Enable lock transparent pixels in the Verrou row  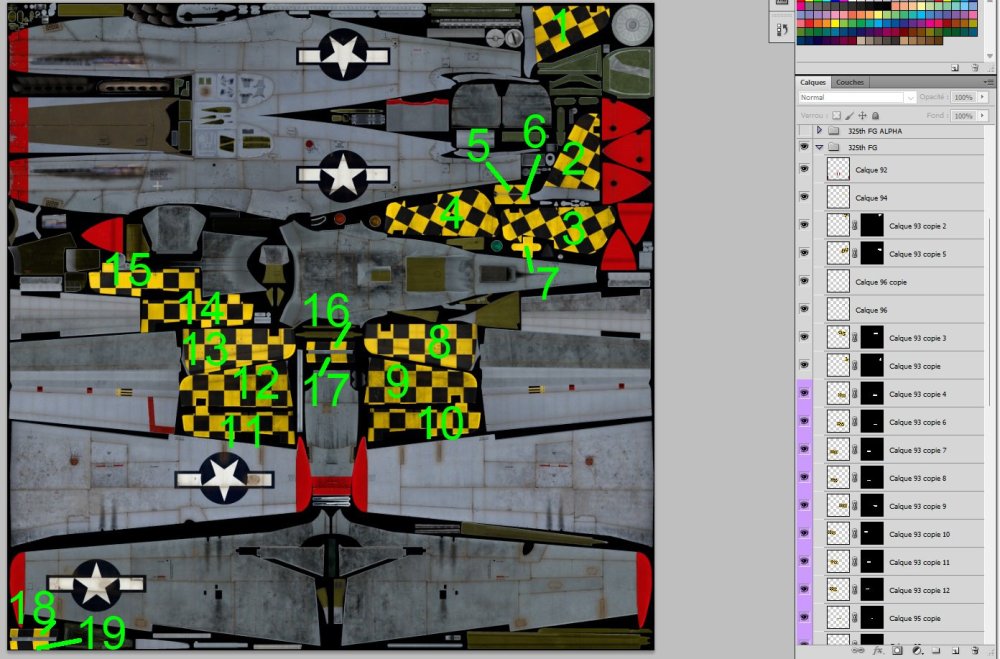click(836, 115)
